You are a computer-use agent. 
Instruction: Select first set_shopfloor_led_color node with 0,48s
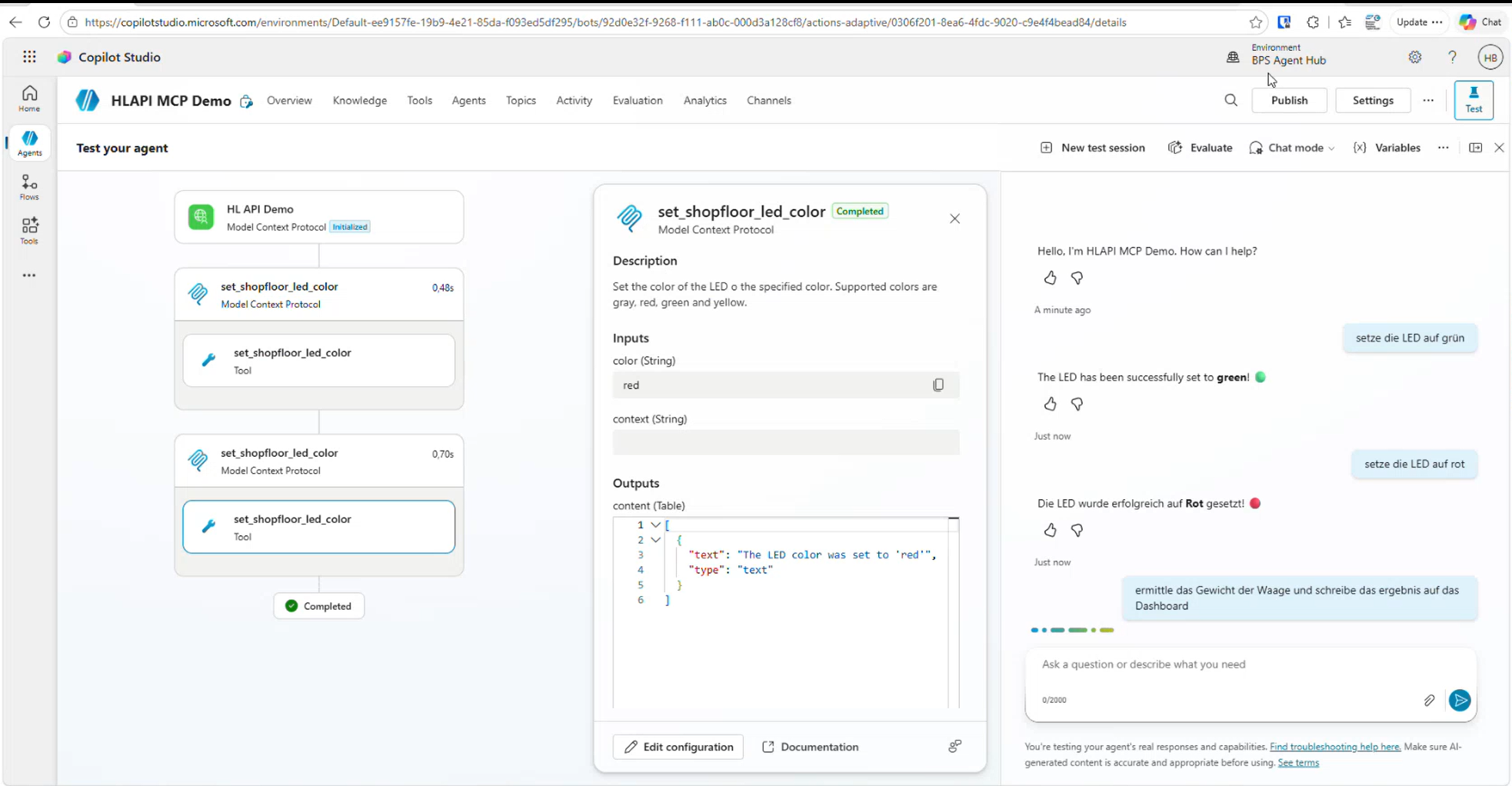pyautogui.click(x=318, y=294)
